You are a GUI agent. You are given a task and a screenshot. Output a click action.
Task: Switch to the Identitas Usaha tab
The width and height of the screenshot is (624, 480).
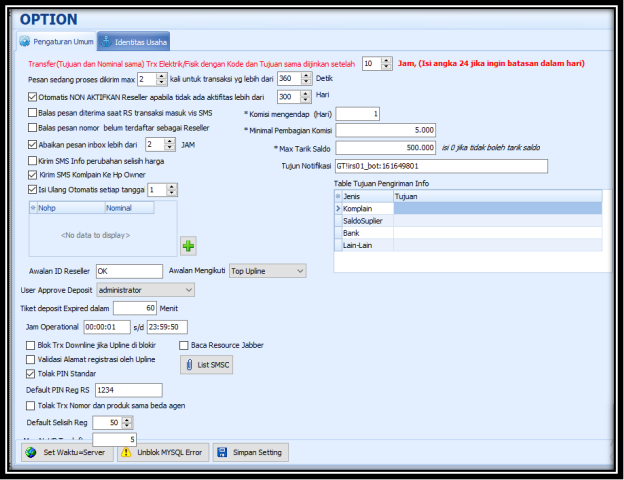tap(134, 41)
